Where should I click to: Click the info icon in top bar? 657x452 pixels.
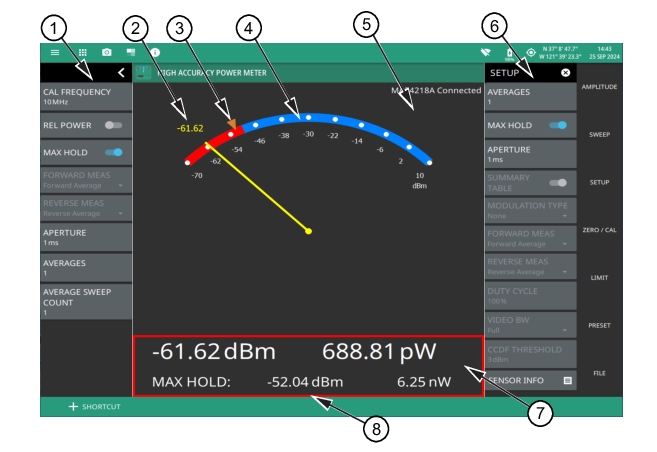156,51
